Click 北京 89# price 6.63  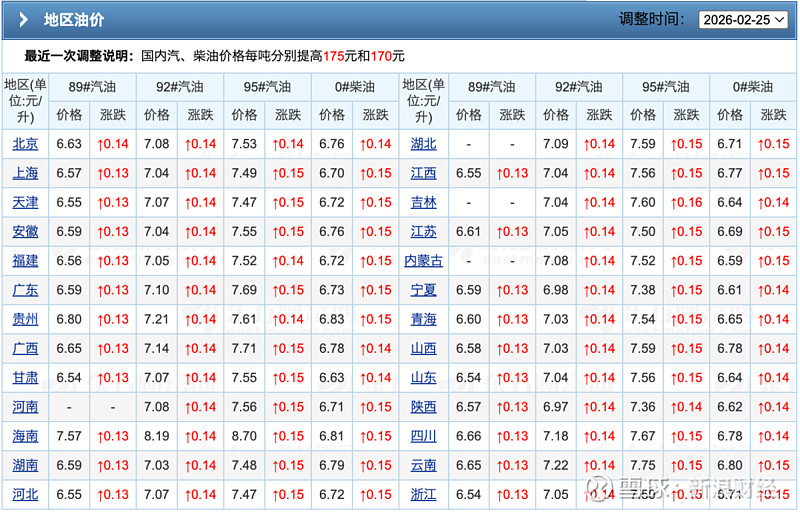coord(69,144)
